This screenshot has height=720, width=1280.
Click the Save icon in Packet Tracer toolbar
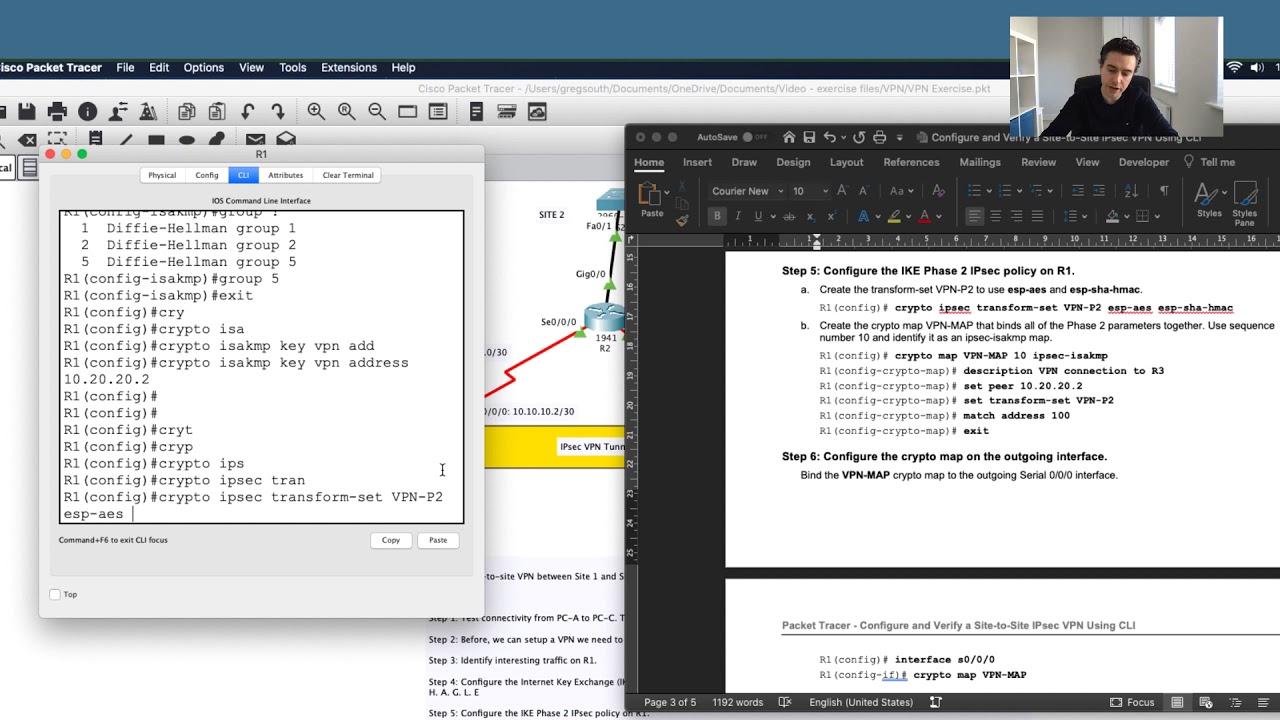pyautogui.click(x=27, y=112)
